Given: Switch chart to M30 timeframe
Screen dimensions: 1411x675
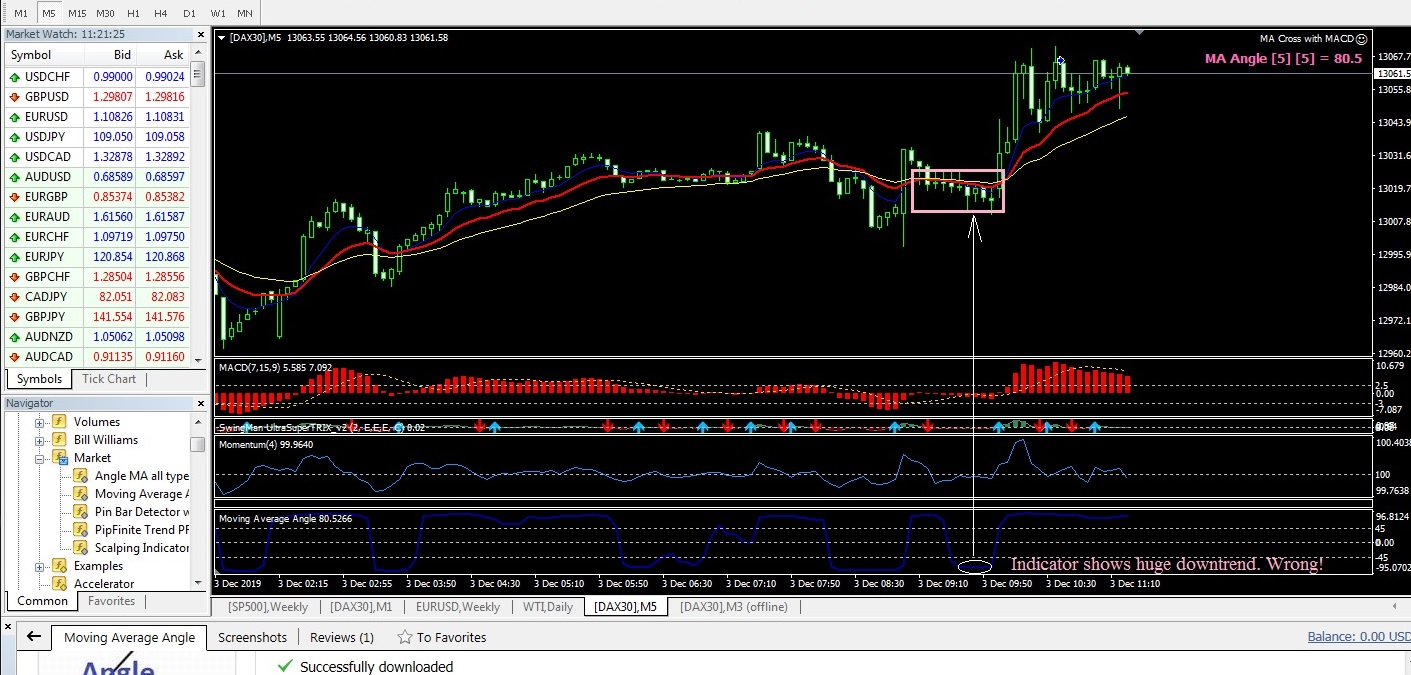Looking at the screenshot, I should coord(105,13).
